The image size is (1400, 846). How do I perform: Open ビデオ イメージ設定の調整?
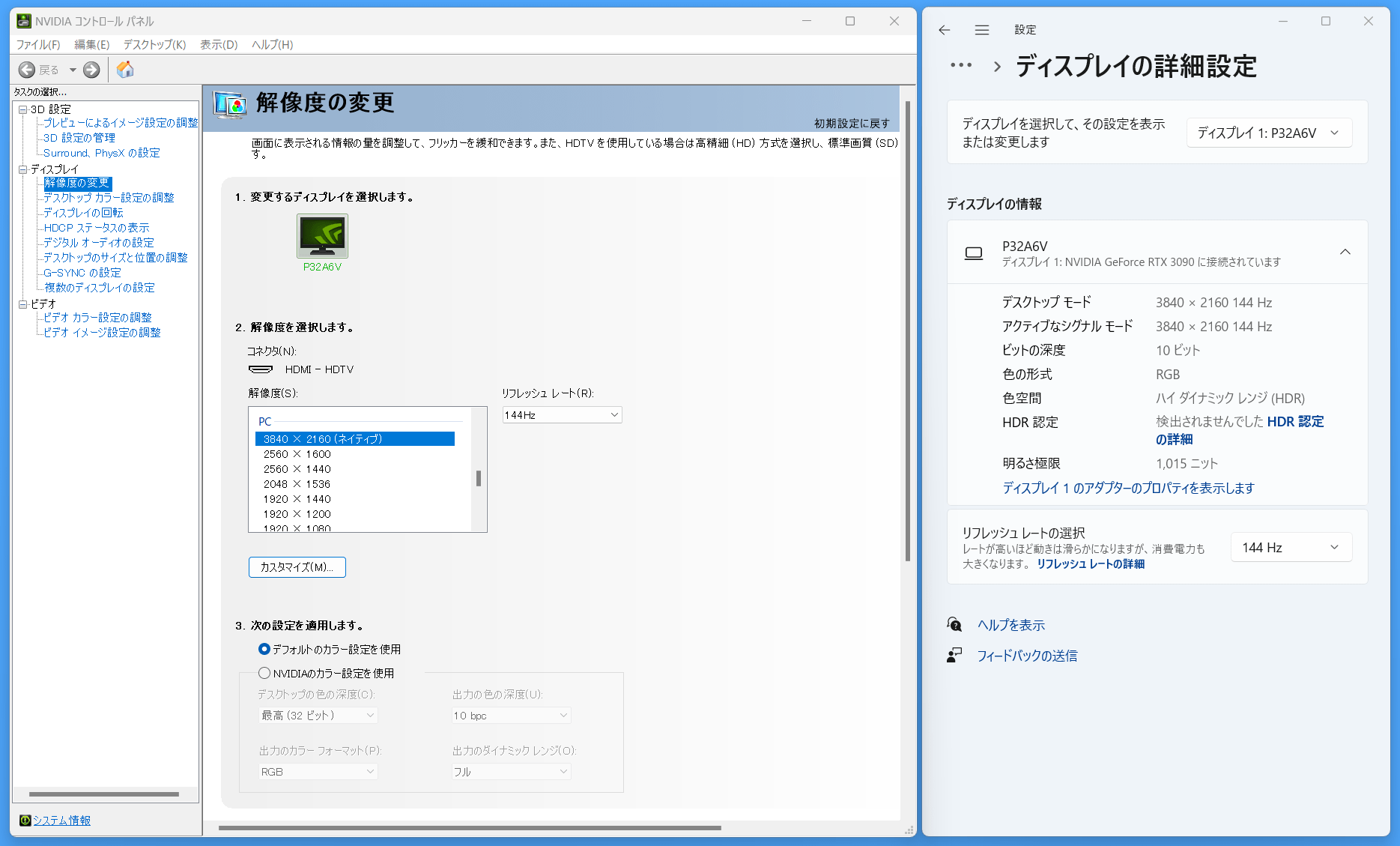click(x=102, y=333)
